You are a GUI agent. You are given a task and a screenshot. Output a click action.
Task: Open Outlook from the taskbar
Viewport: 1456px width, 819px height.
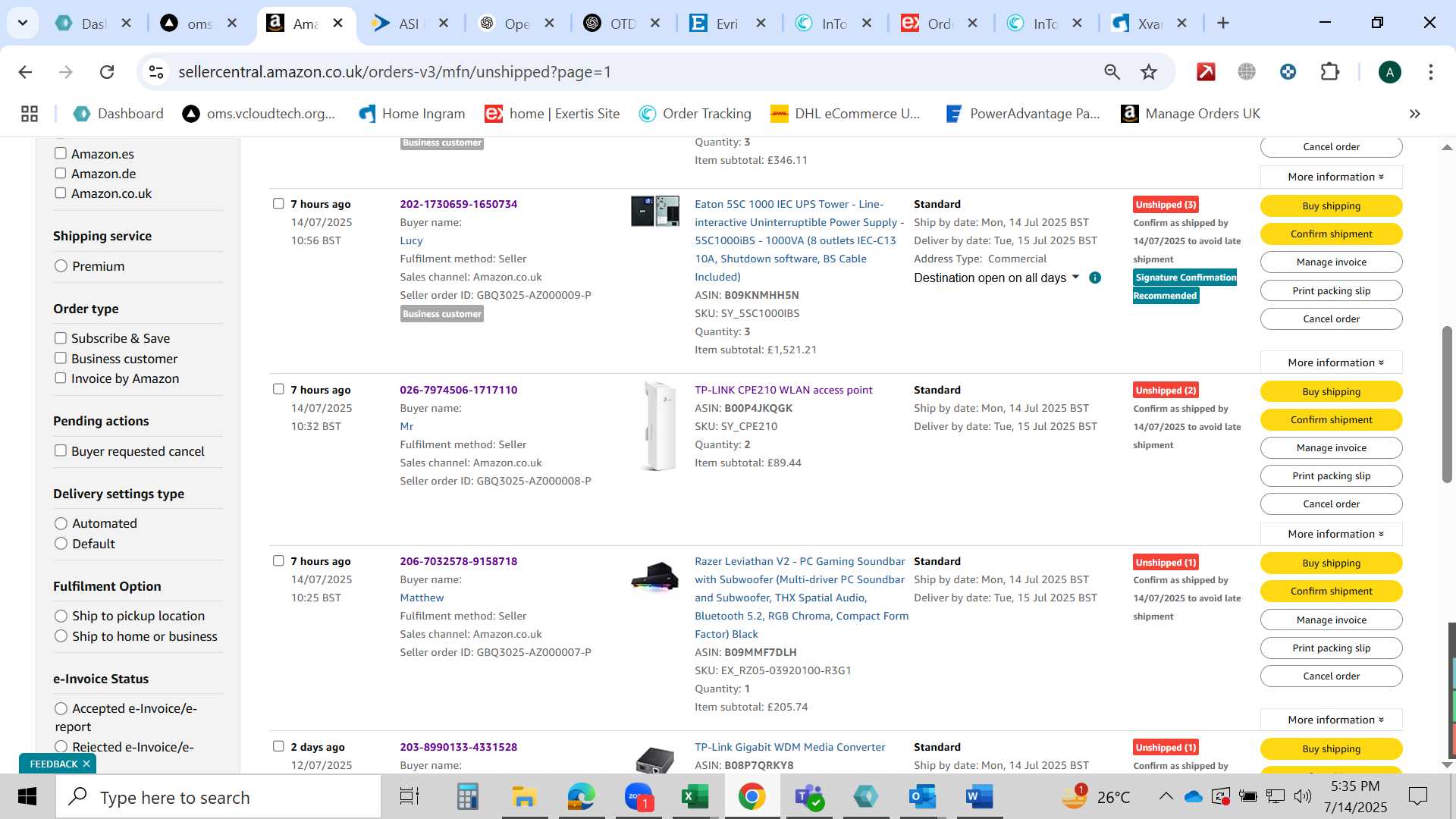pos(922,797)
